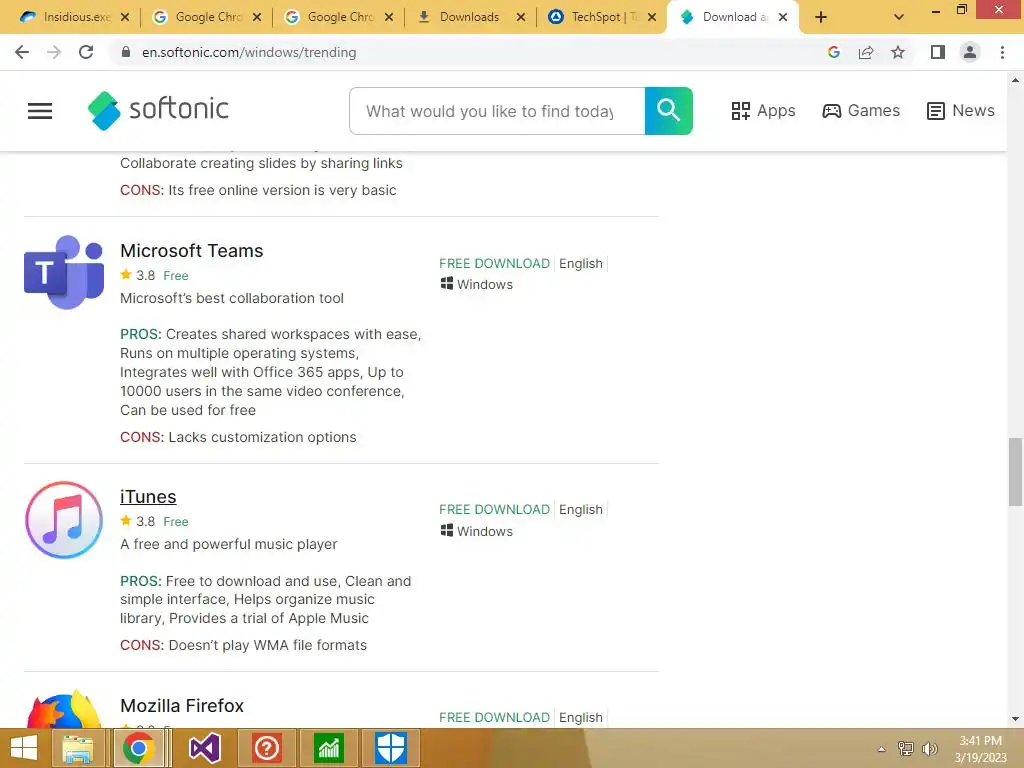Viewport: 1024px width, 768px height.
Task: Click the 3.8 star rating of iTunes
Action: pos(138,521)
